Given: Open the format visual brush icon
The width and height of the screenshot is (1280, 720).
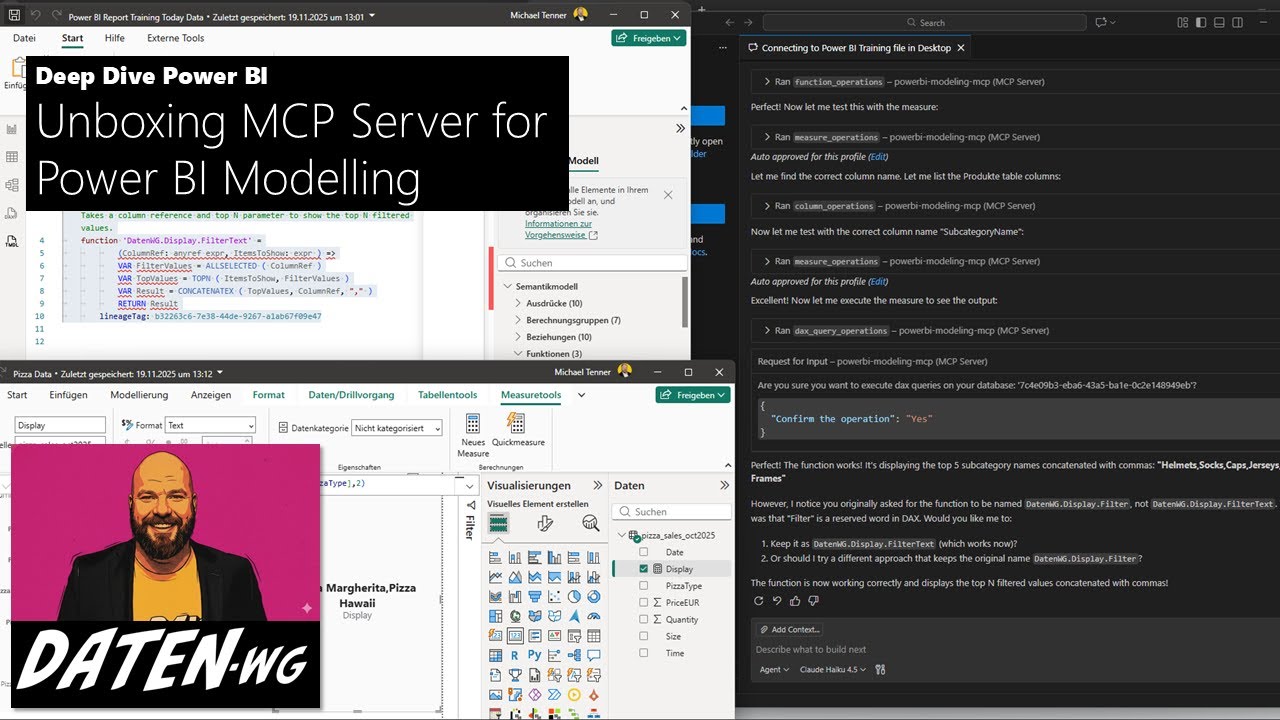Looking at the screenshot, I should point(545,523).
